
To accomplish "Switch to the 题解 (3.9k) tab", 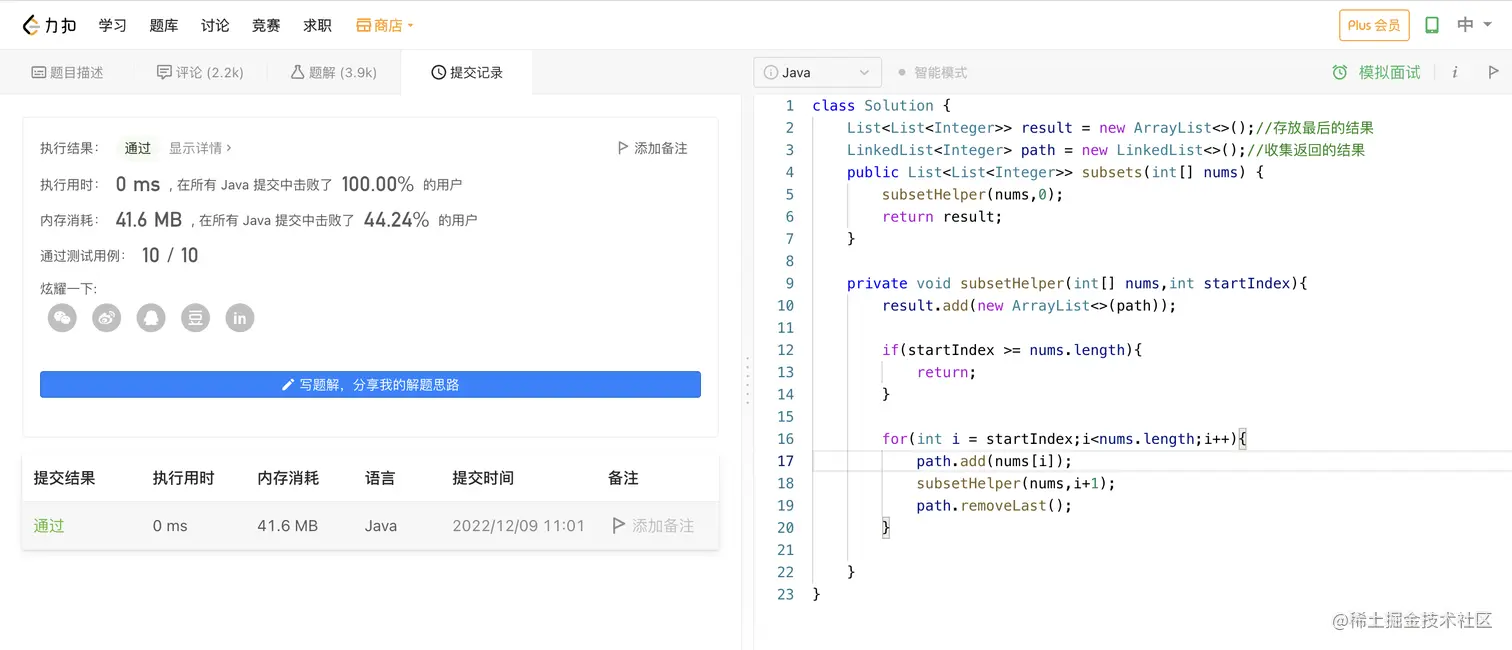I will click(x=334, y=73).
